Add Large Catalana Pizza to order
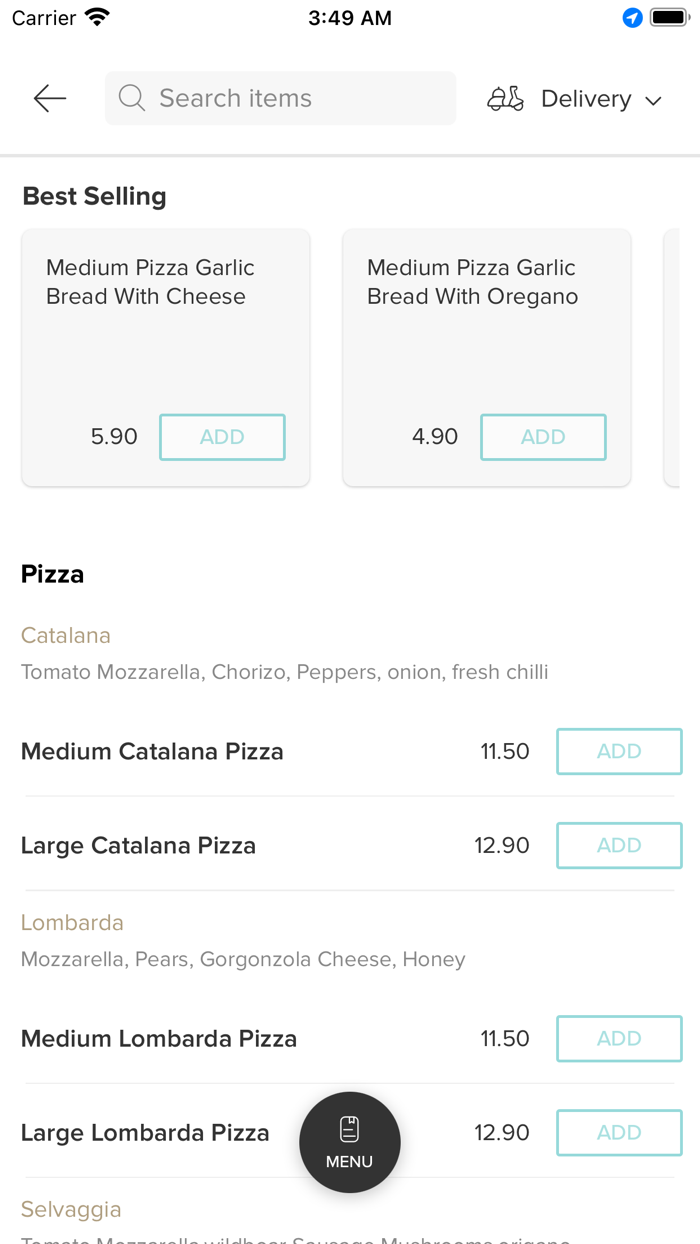700x1244 pixels. pyautogui.click(x=619, y=846)
